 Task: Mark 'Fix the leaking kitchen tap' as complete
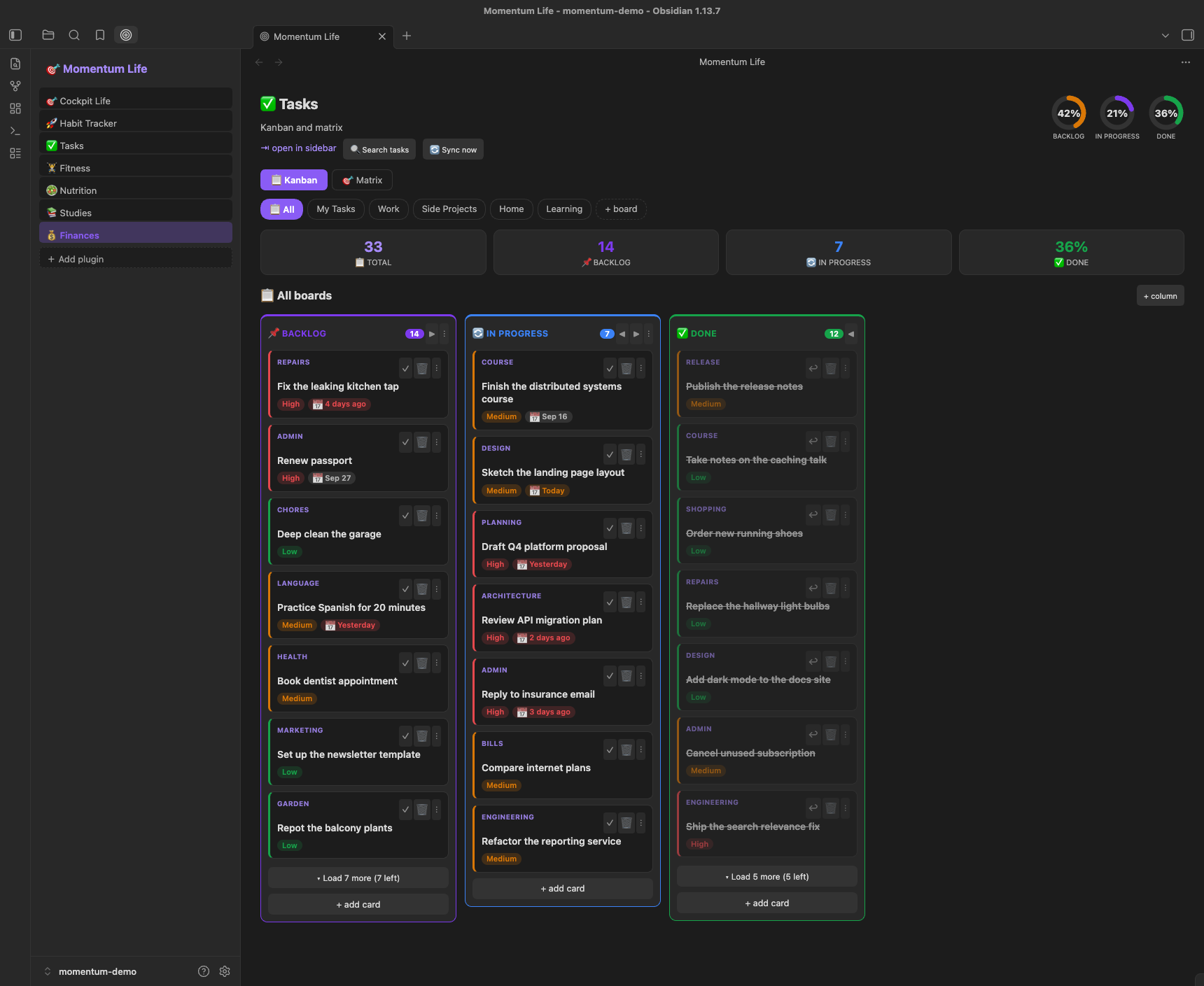click(405, 368)
